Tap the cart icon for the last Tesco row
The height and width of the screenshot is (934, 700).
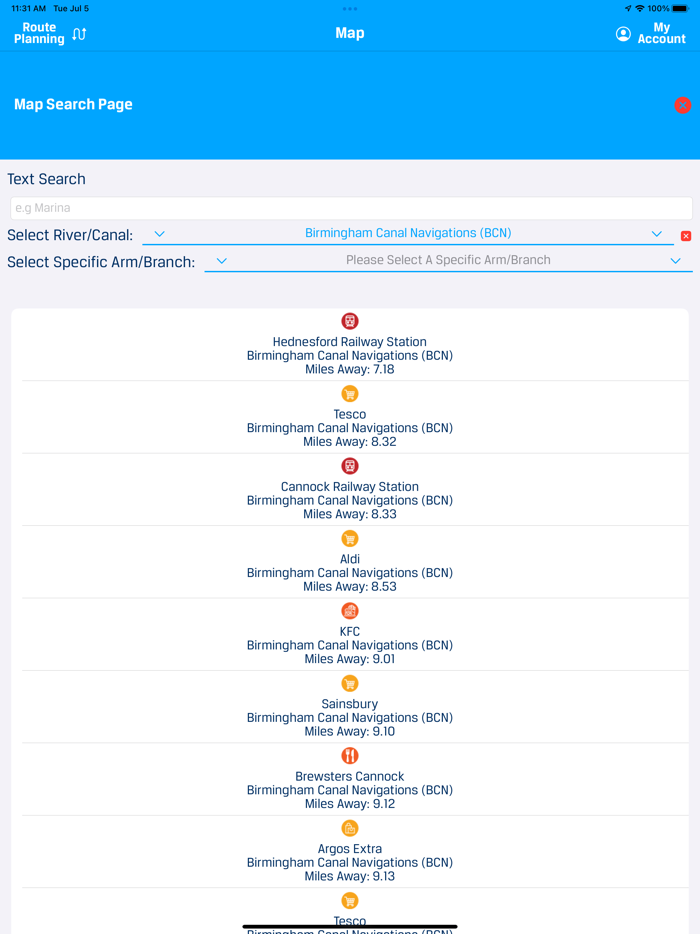[x=350, y=901]
